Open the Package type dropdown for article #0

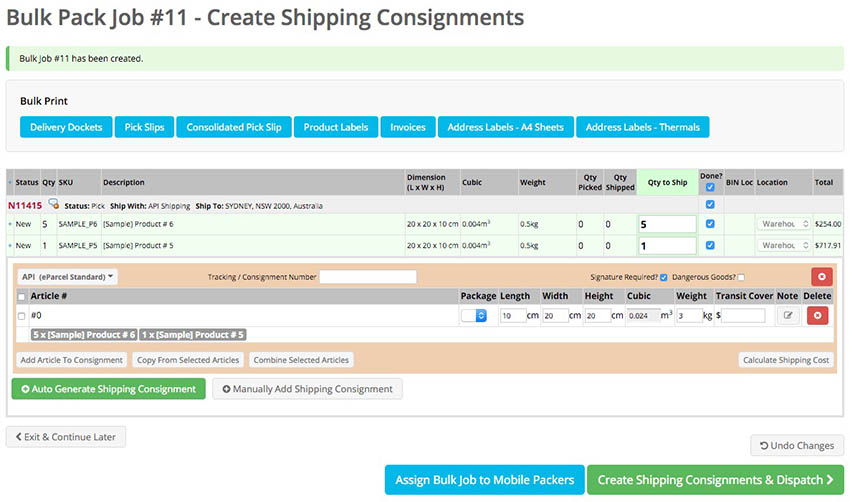pos(474,315)
